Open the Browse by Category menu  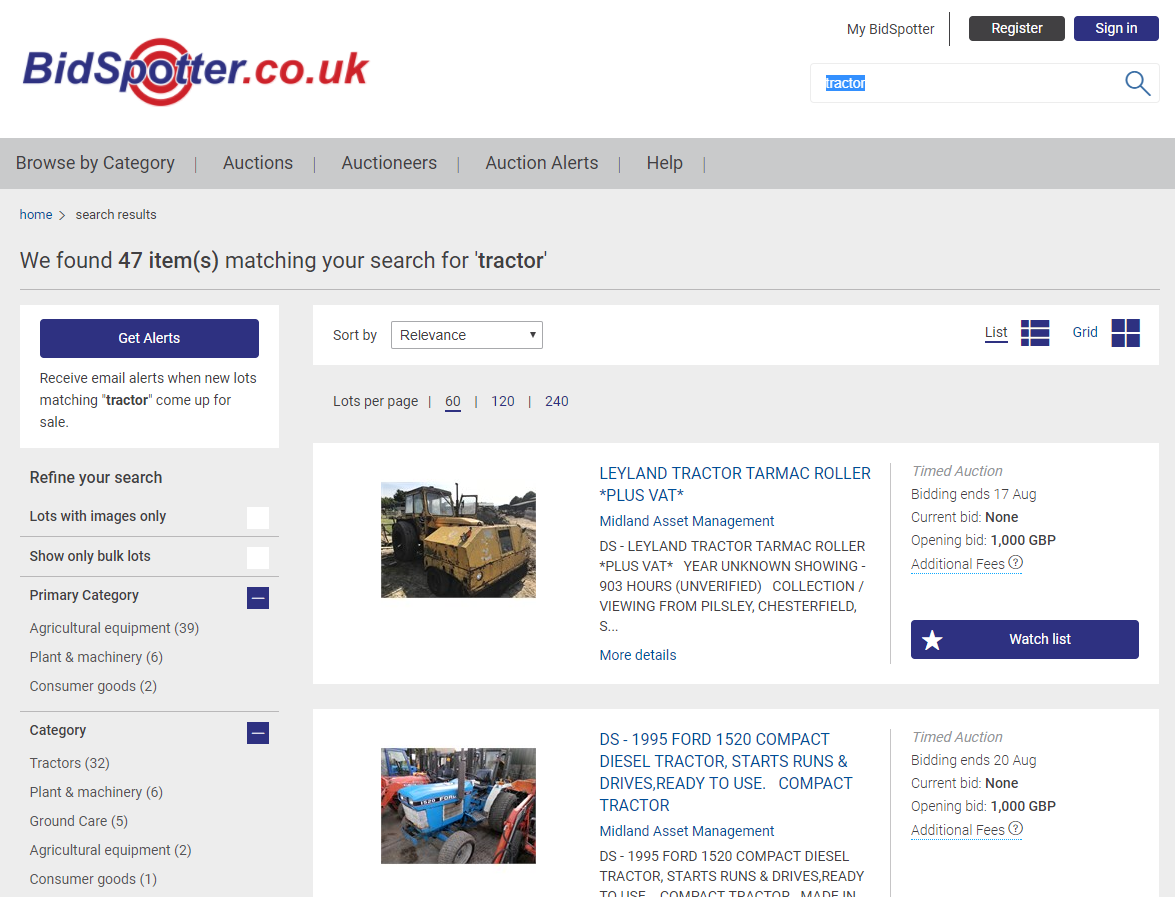point(95,163)
